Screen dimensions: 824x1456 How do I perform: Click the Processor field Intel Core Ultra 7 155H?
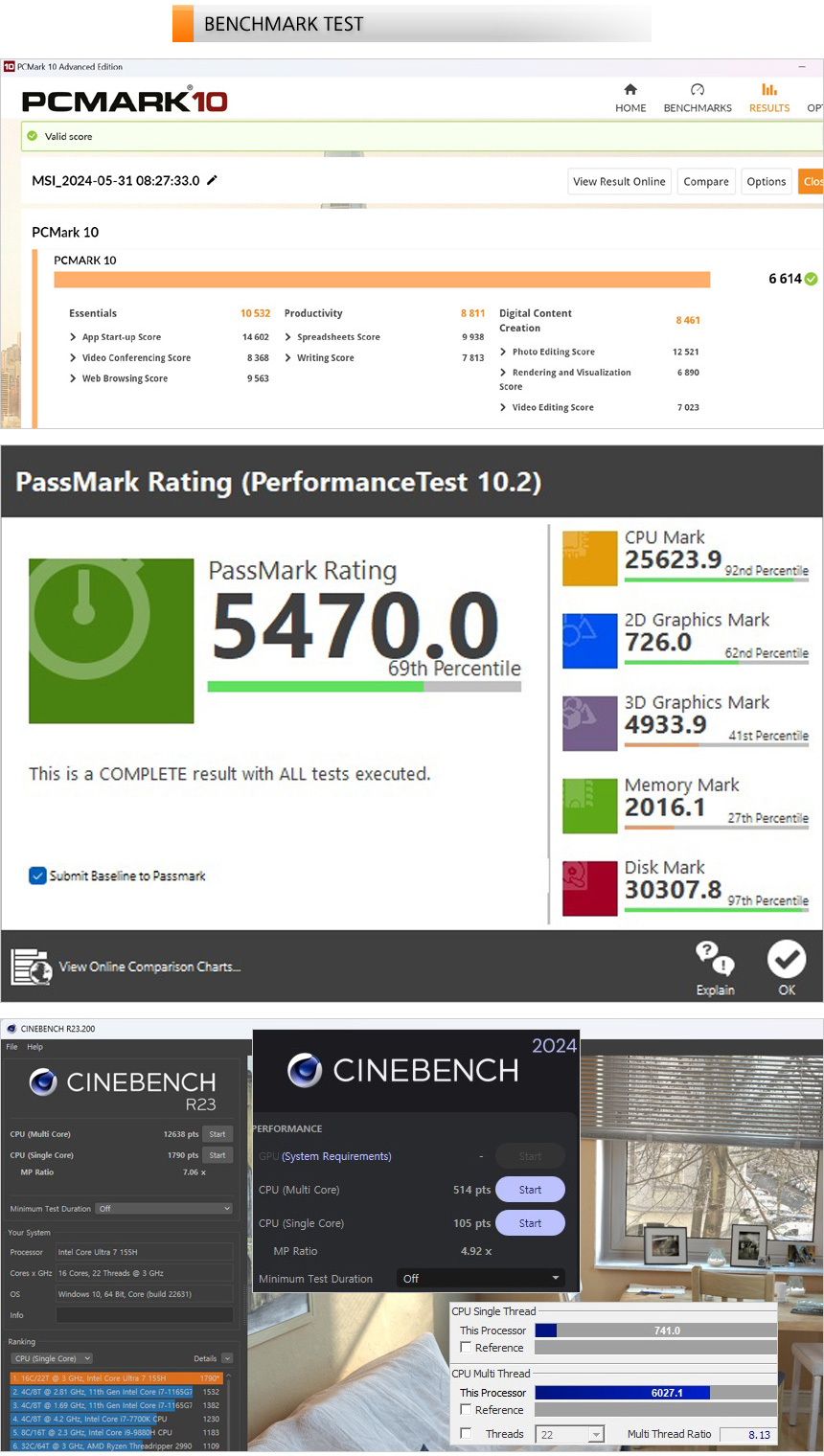click(x=144, y=1252)
